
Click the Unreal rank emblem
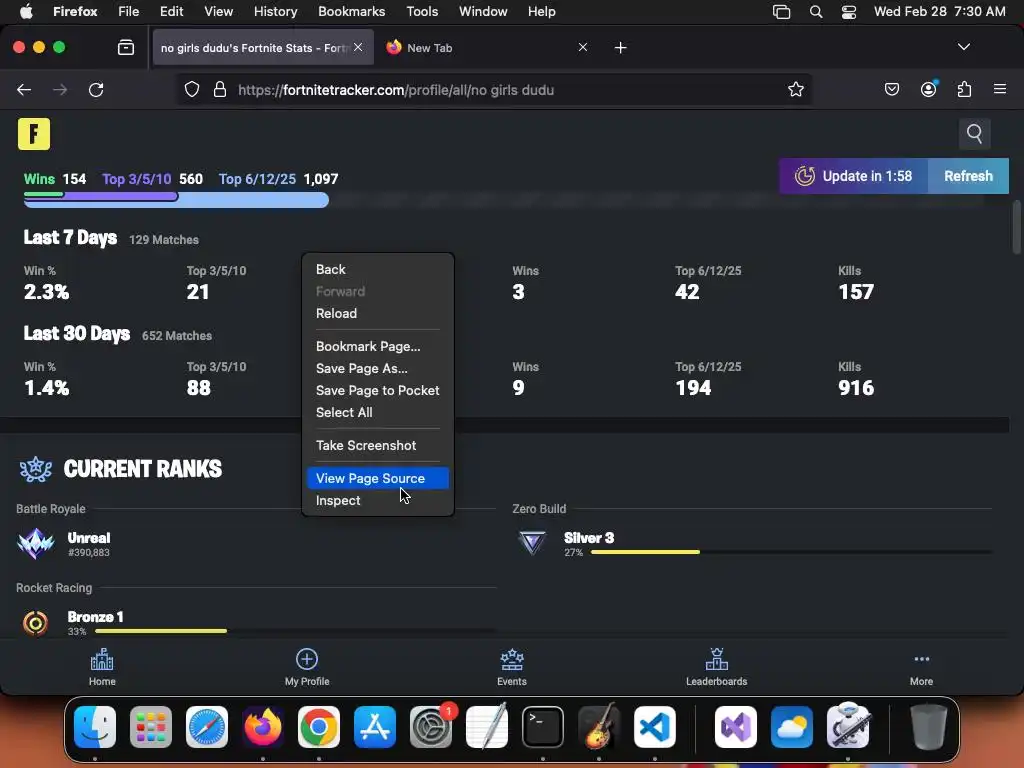coord(35,543)
